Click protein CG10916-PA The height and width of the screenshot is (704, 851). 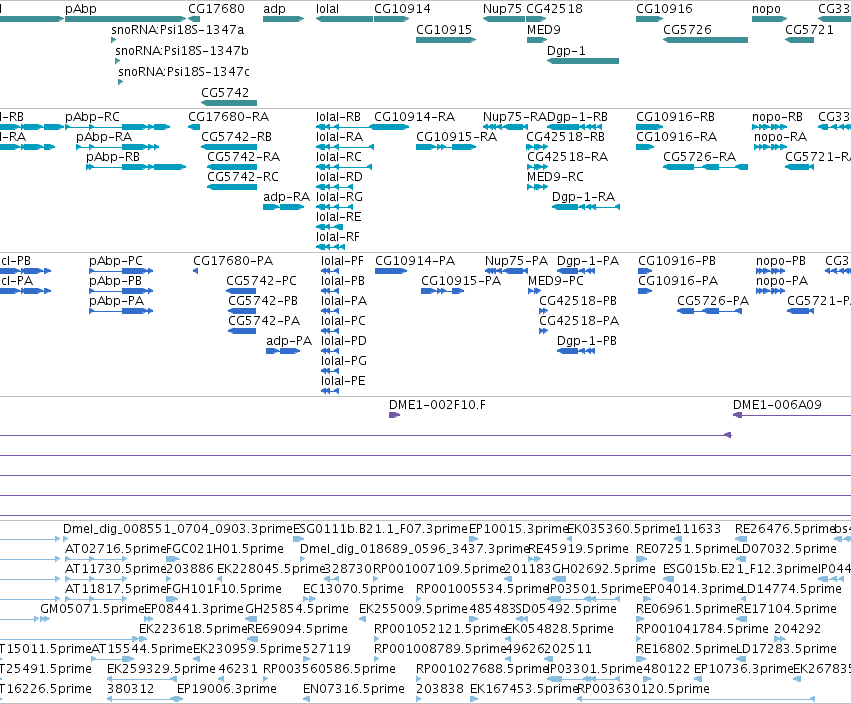[x=678, y=281]
